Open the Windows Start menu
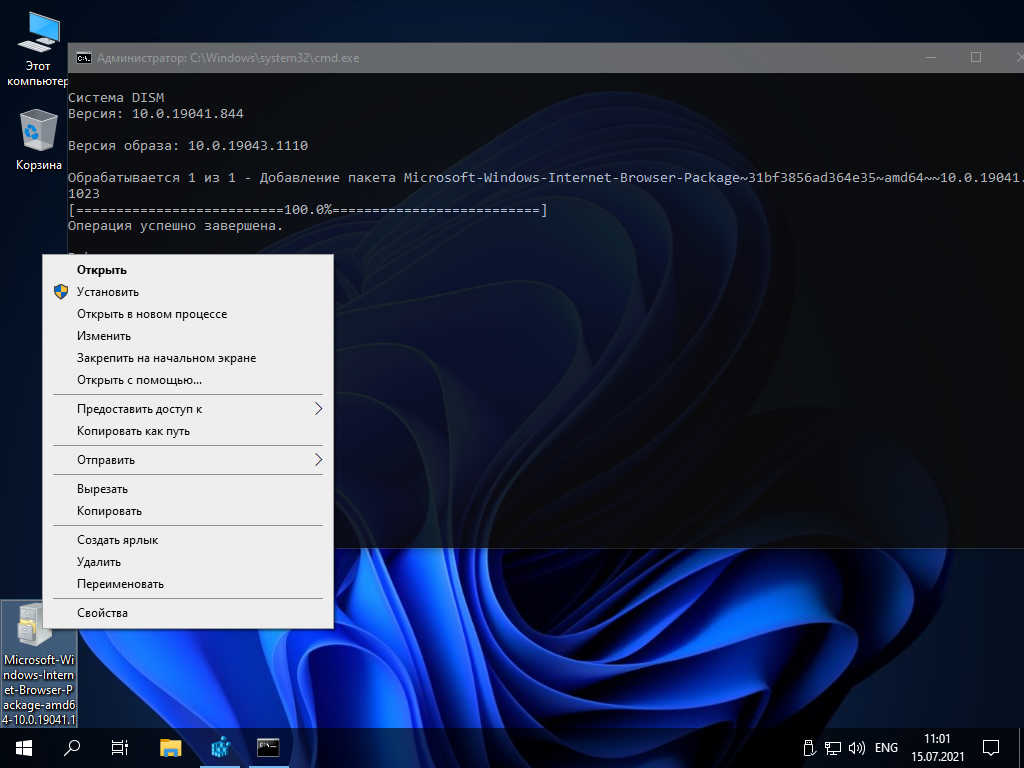This screenshot has width=1024, height=768. [x=24, y=747]
